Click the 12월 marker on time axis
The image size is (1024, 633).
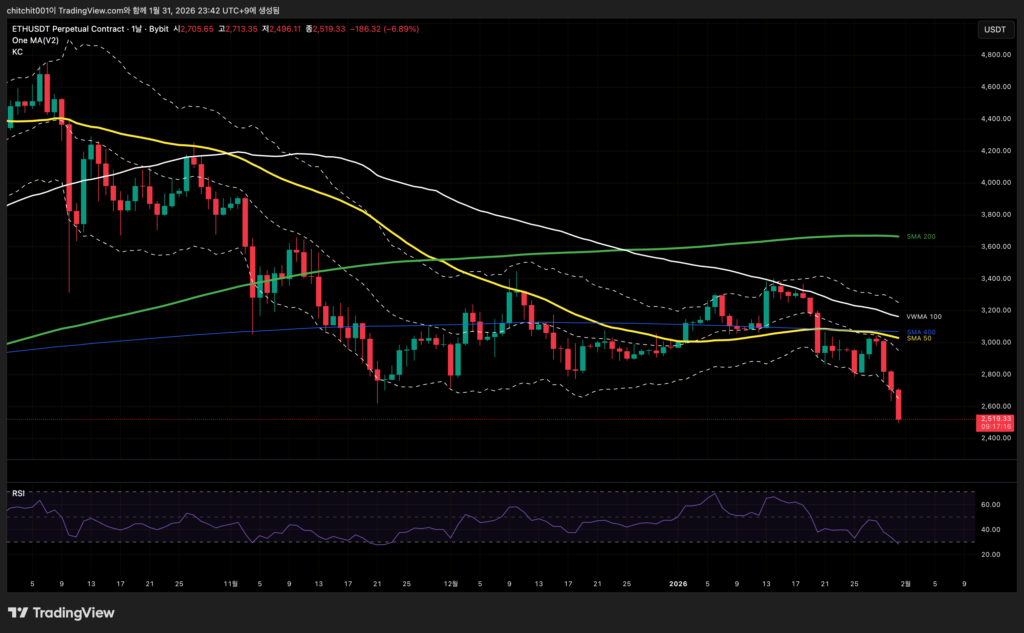pyautogui.click(x=450, y=583)
